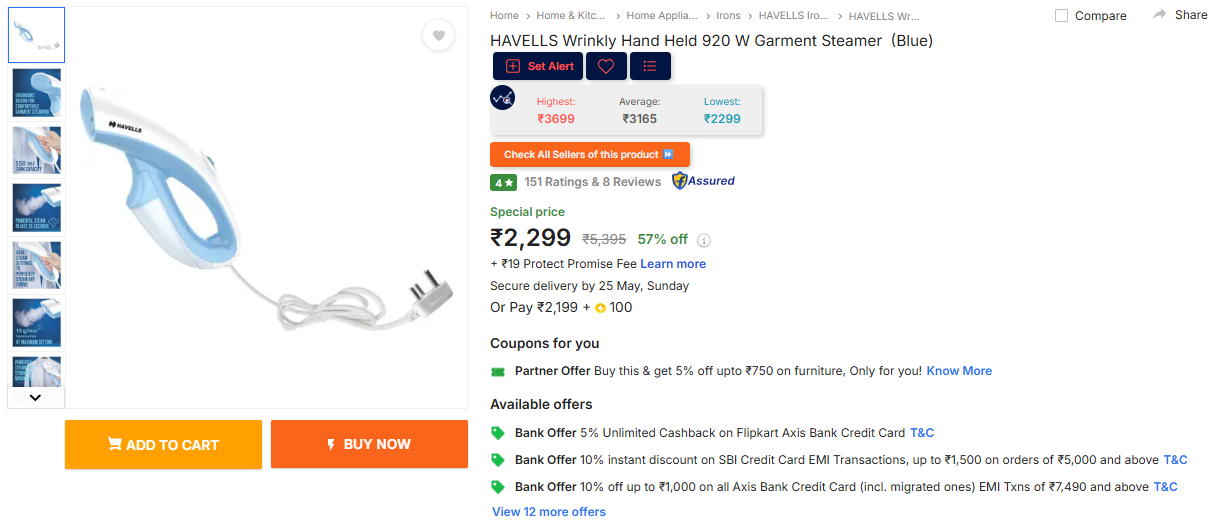Click the Share arrow icon

pyautogui.click(x=1160, y=15)
